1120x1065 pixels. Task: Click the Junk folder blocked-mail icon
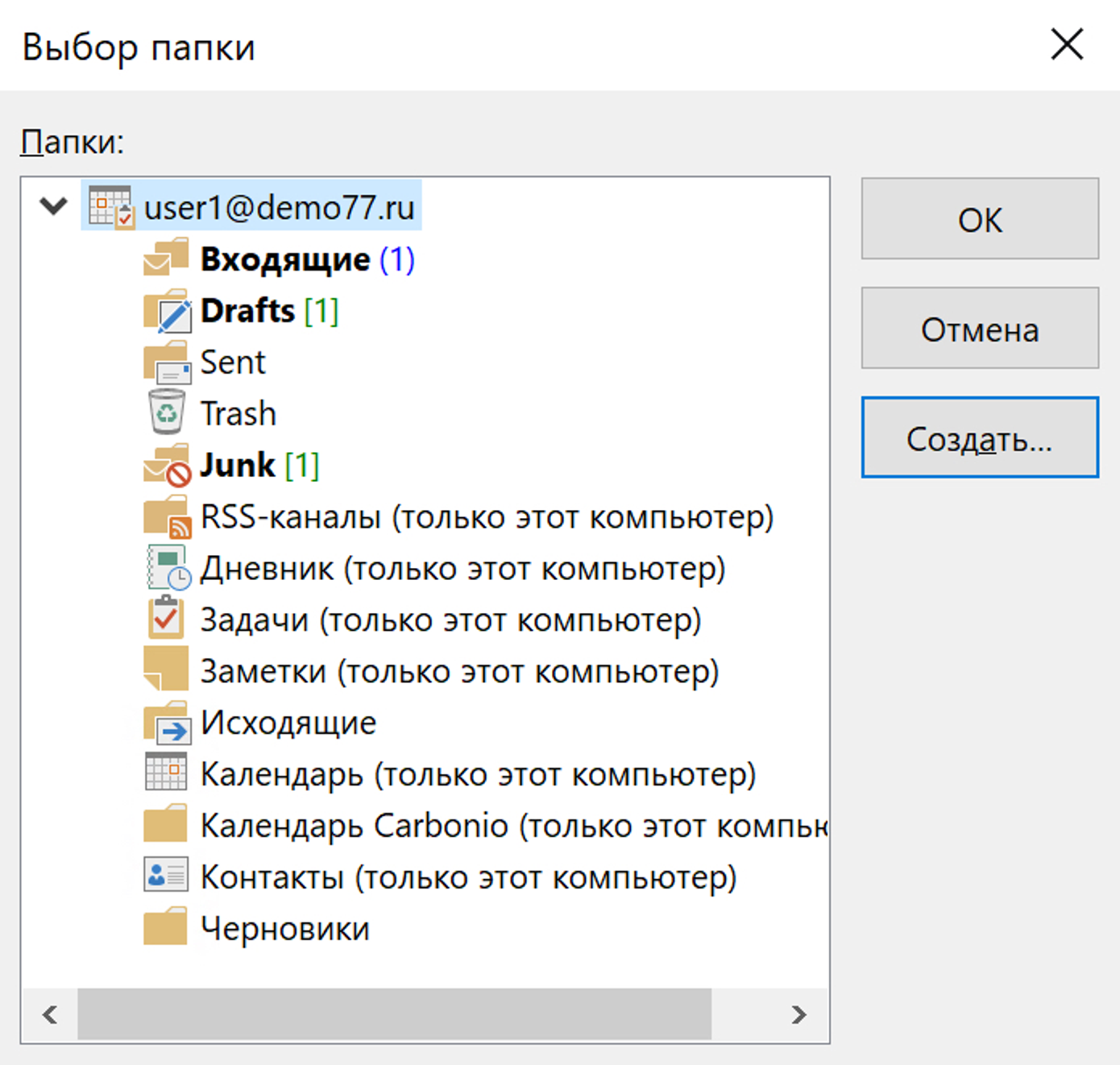168,466
